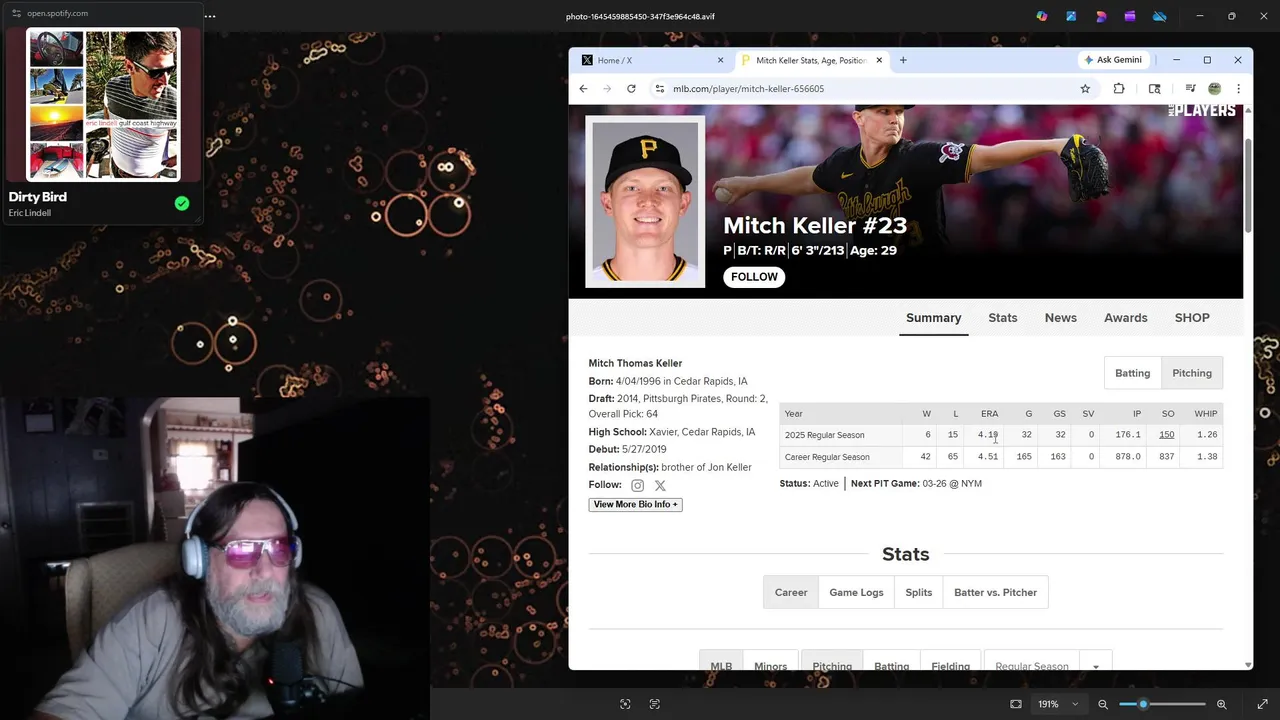Click Mitch Keller headshot photo
1280x720 pixels.
(645, 202)
